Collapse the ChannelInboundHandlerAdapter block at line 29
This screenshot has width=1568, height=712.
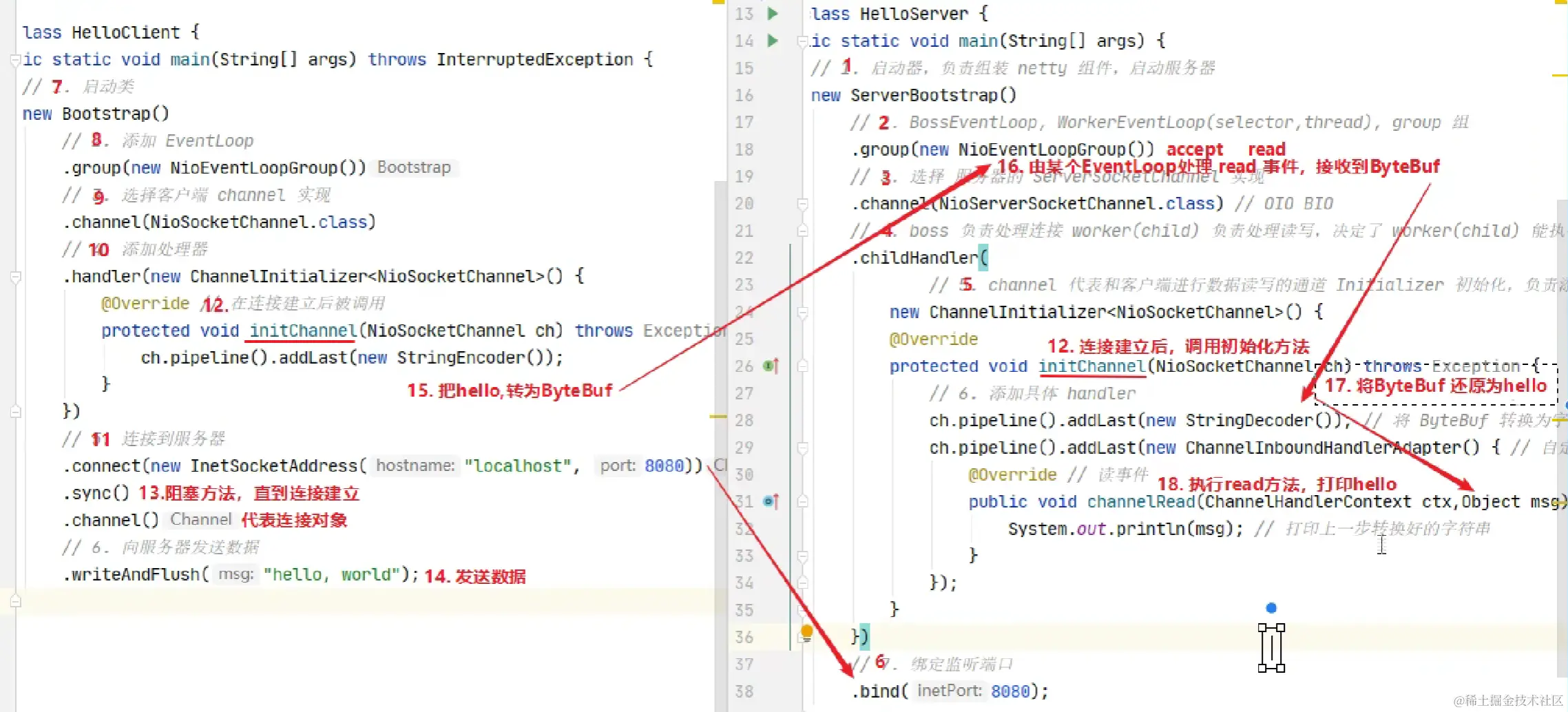(802, 448)
